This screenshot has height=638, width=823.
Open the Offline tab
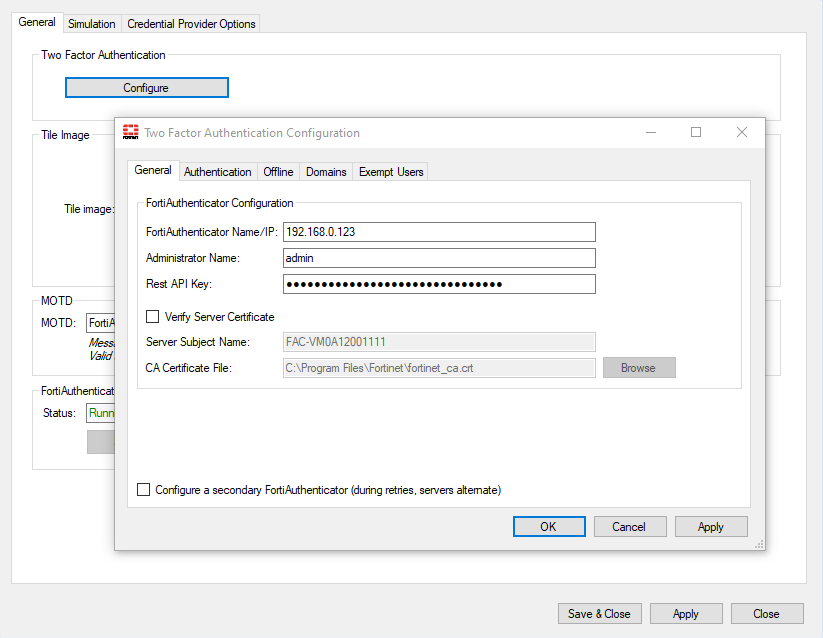(278, 172)
